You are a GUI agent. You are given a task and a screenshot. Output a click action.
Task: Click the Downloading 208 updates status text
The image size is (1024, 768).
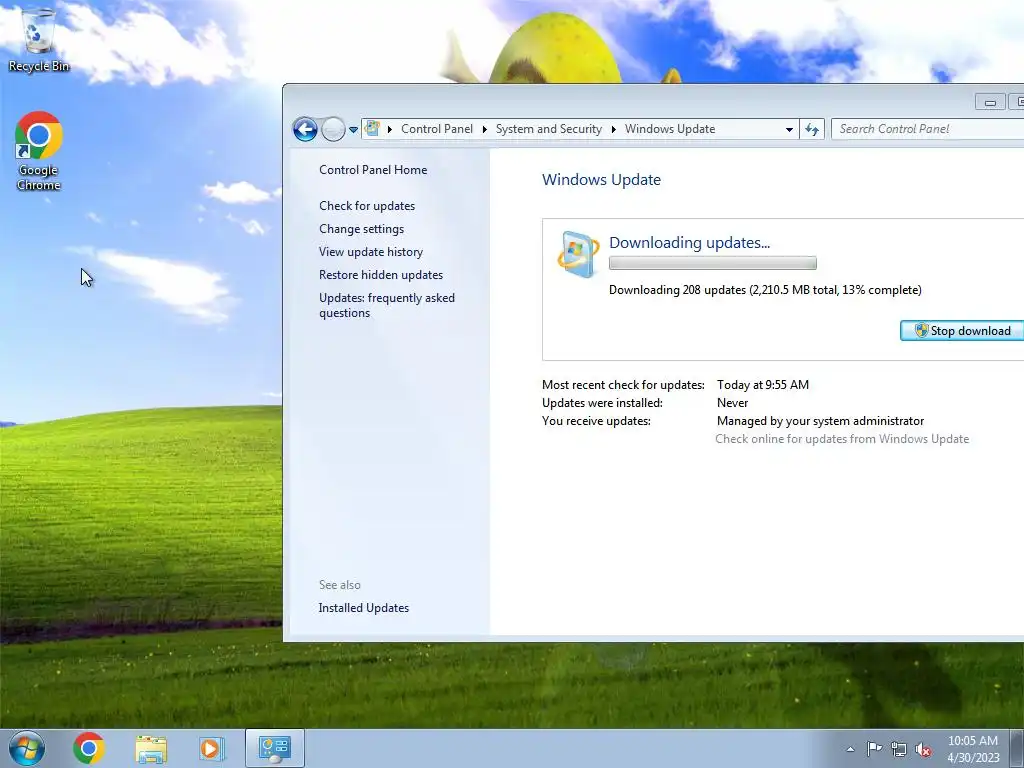pyautogui.click(x=765, y=290)
